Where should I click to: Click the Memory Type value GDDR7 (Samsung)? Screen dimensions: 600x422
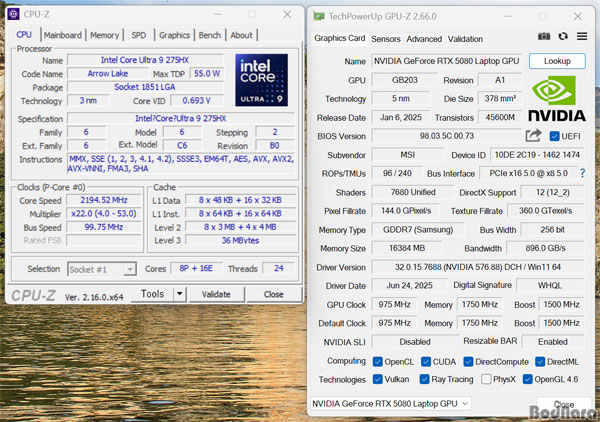pyautogui.click(x=418, y=230)
